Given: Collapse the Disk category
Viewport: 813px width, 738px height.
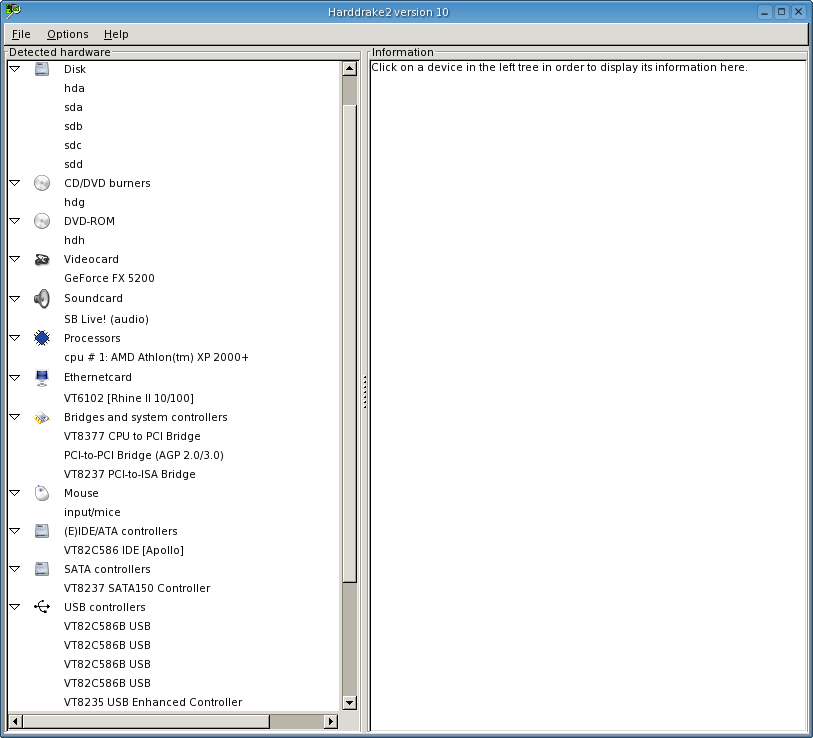Looking at the screenshot, I should [x=15, y=69].
